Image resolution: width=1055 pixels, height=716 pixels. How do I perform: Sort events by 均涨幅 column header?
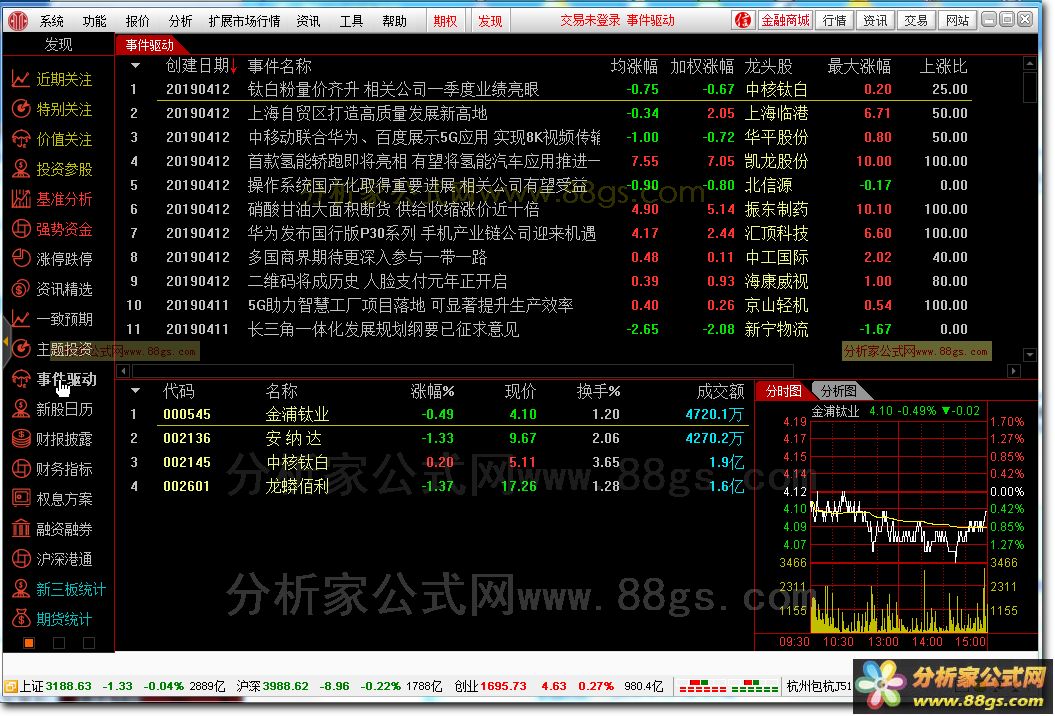pyautogui.click(x=634, y=66)
